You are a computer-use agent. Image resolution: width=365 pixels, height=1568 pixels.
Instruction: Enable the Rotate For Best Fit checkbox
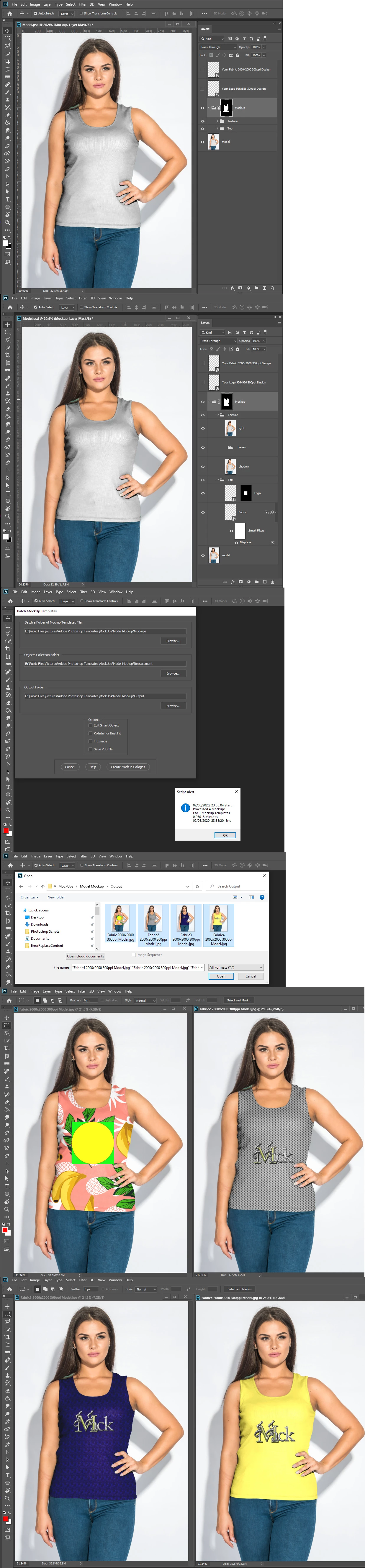click(x=90, y=733)
